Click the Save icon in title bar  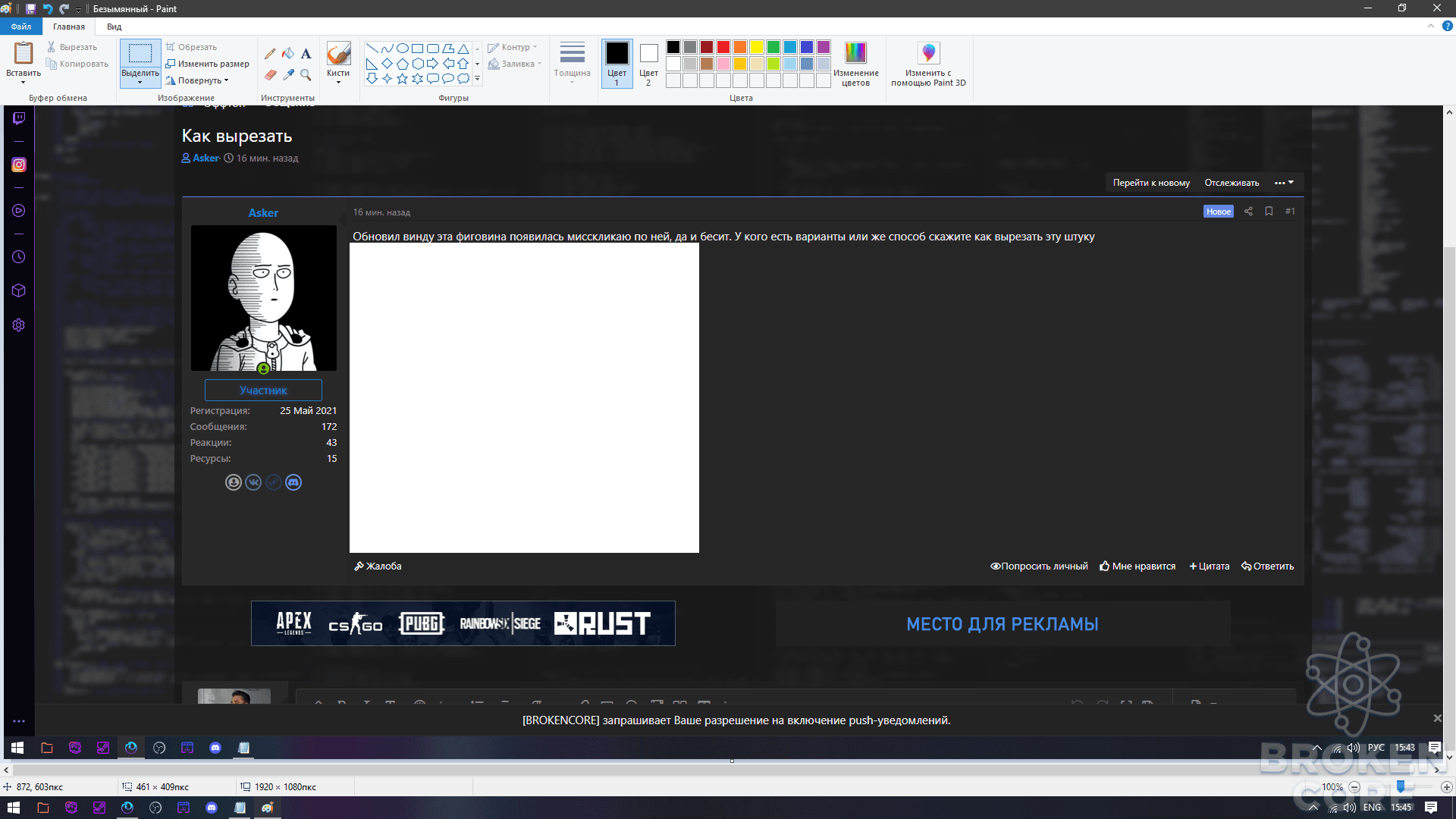point(30,9)
